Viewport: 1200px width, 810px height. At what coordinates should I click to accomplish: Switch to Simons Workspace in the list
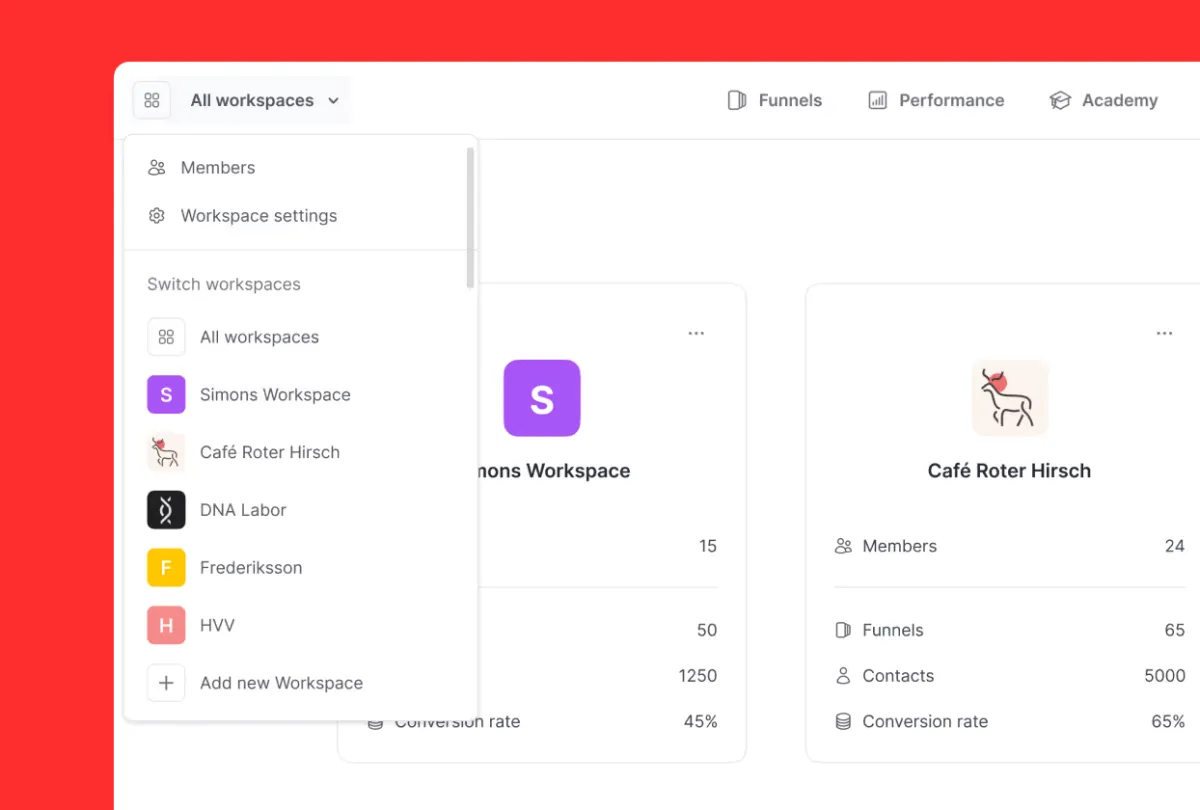click(296, 395)
